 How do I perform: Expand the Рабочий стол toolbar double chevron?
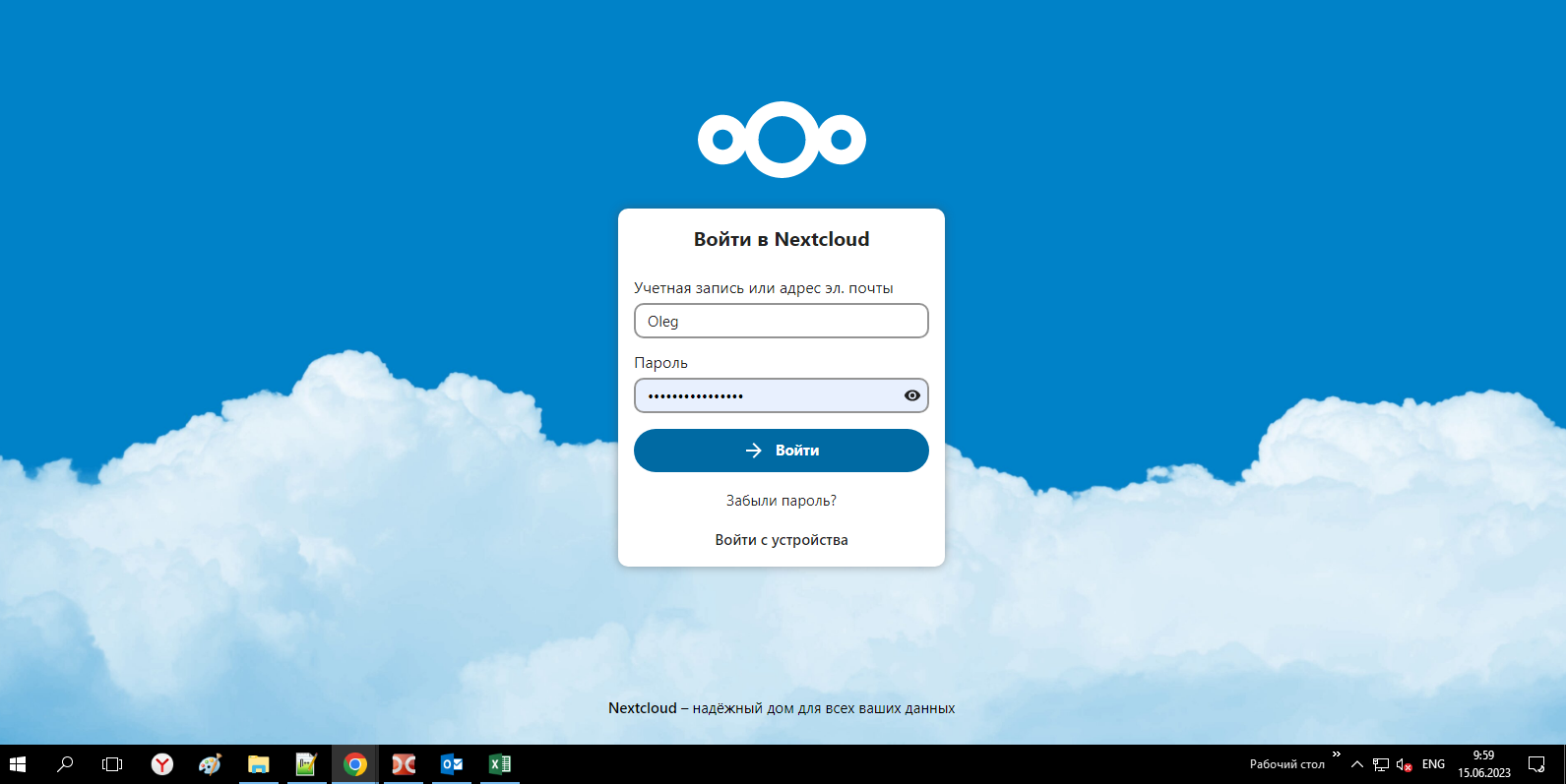1336,754
